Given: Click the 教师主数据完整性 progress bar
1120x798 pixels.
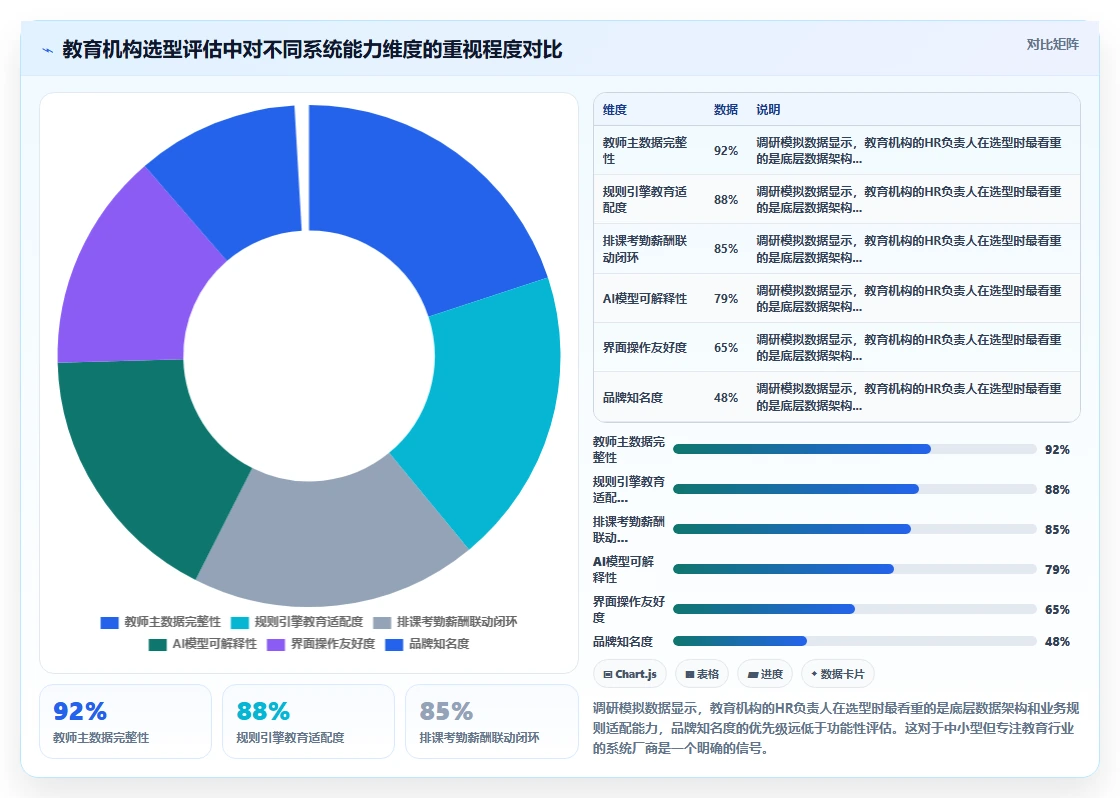Looking at the screenshot, I should [x=854, y=449].
